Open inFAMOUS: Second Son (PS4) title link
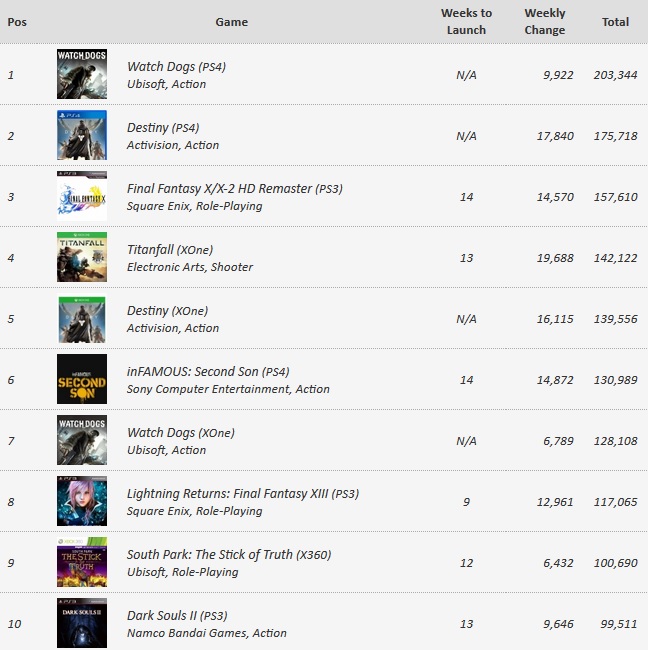 (208, 372)
